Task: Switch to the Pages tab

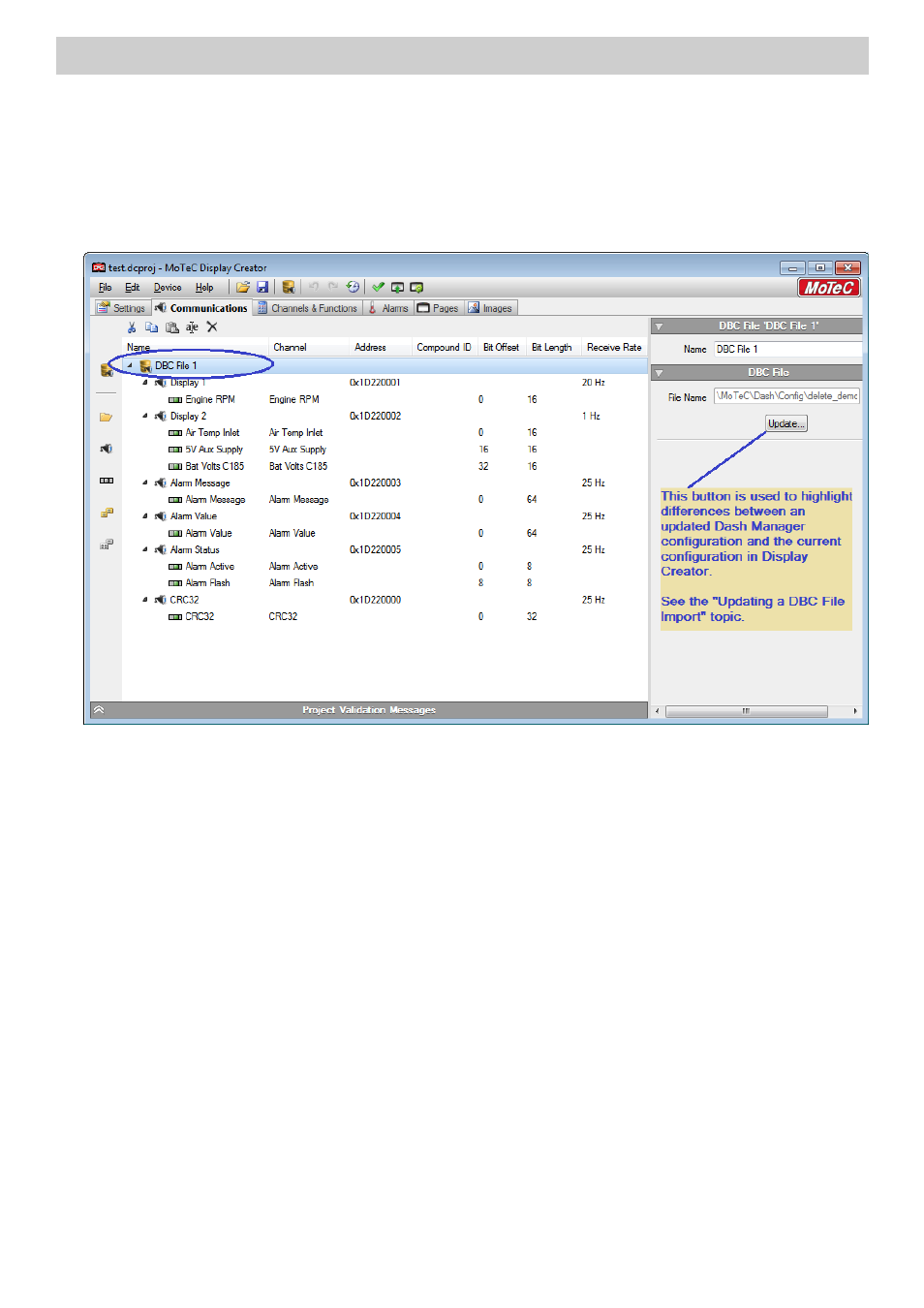Action: pos(439,308)
